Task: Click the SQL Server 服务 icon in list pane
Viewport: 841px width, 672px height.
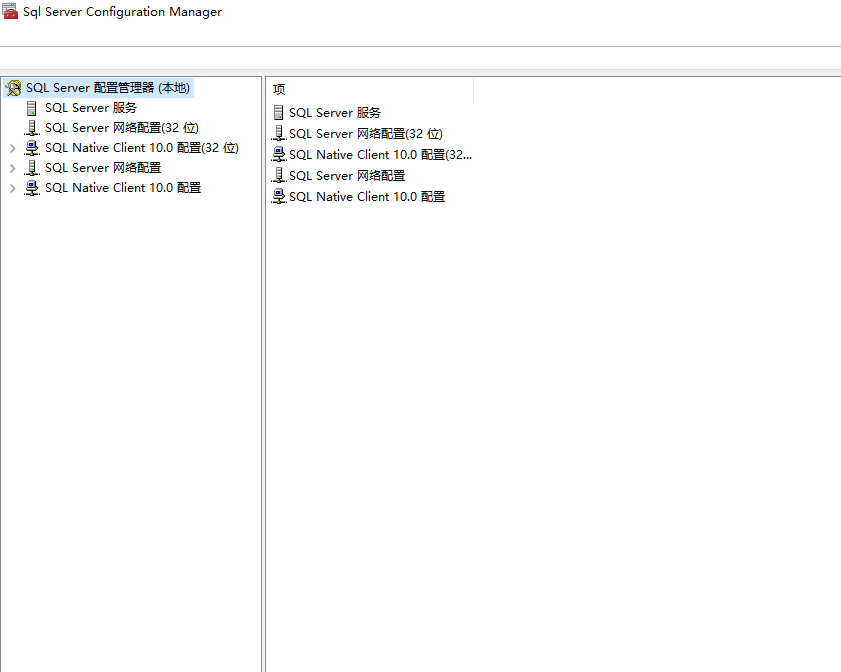Action: click(x=278, y=113)
